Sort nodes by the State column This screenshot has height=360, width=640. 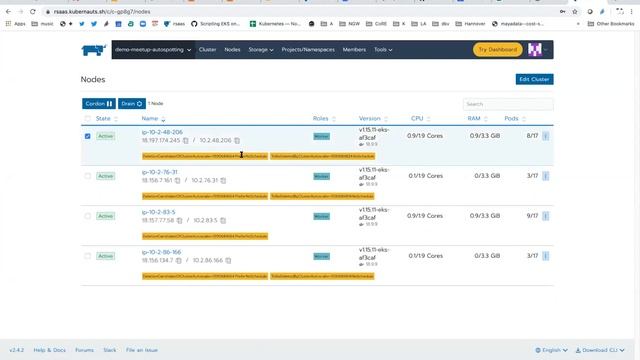coord(107,118)
